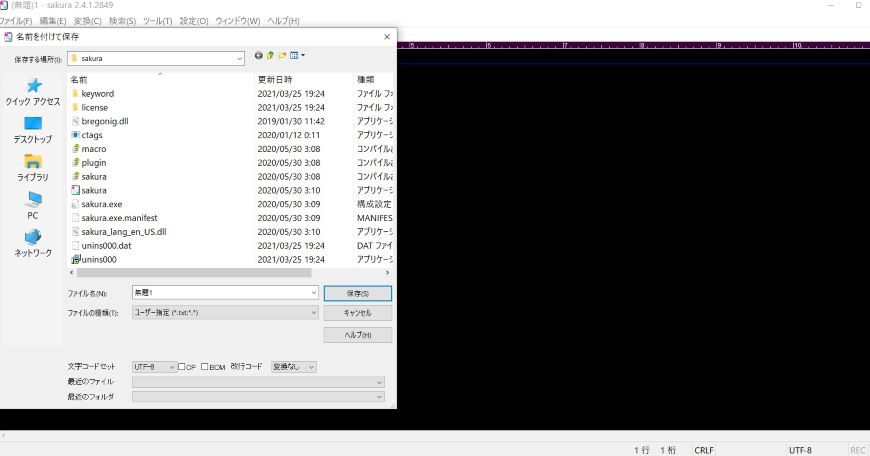
Task: Enable the BOM checkbox
Action: coord(205,367)
